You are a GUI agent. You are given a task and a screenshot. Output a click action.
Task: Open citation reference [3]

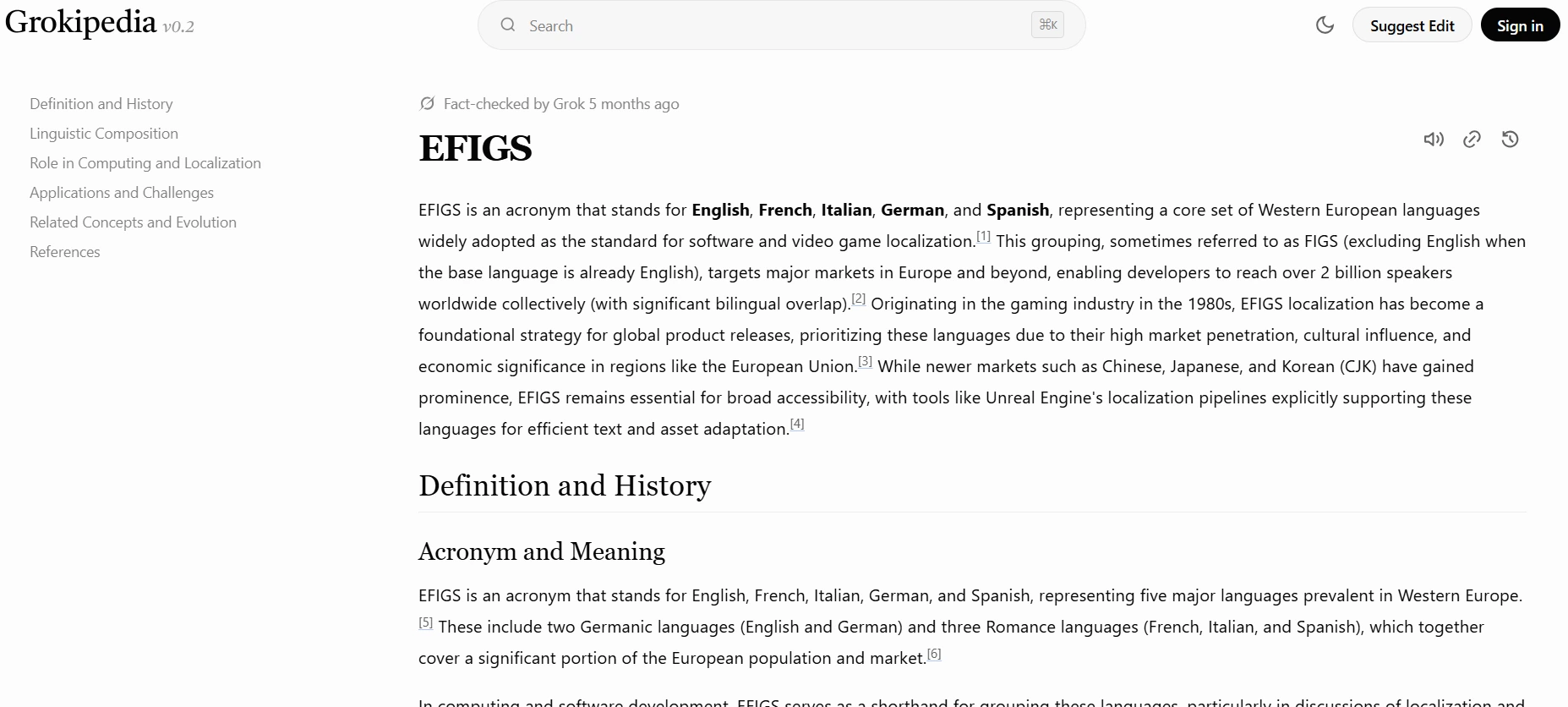[x=865, y=361]
